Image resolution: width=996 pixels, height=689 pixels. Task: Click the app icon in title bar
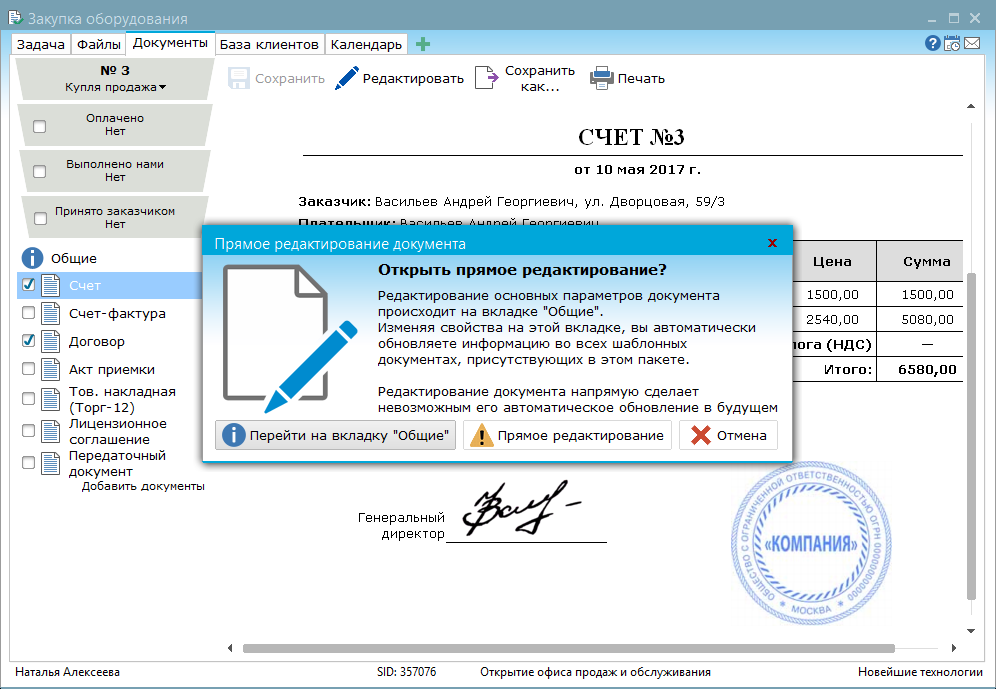[15, 18]
